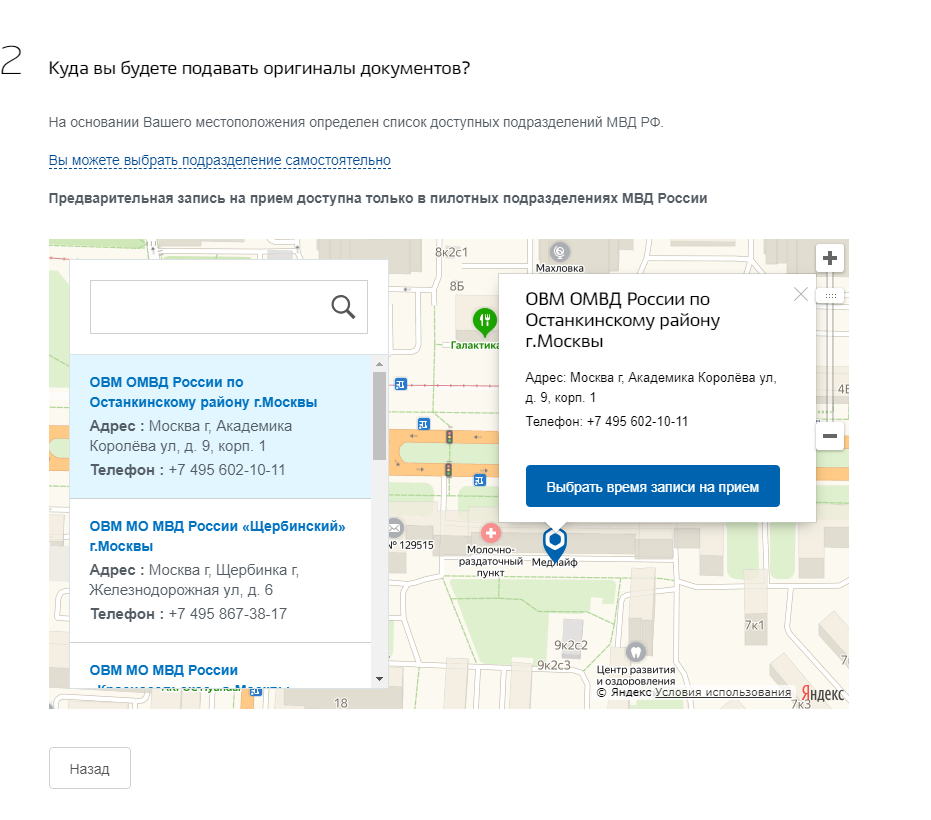Open link to choose department manually
931x820 pixels.
[219, 160]
